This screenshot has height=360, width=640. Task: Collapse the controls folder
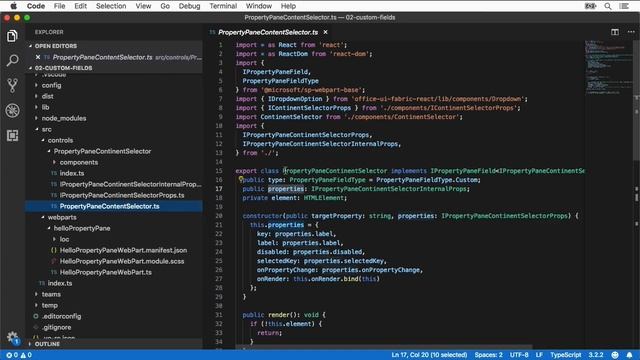coord(60,140)
